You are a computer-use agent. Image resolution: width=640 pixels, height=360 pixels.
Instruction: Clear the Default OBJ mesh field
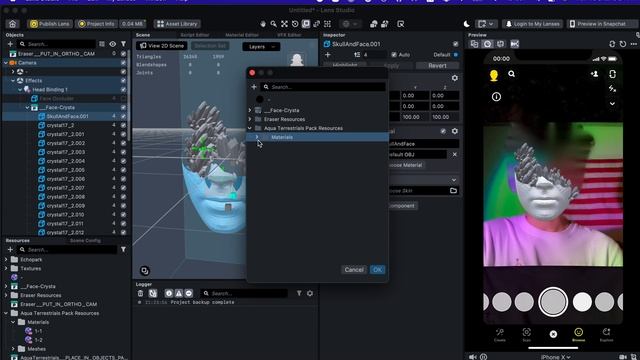(x=455, y=154)
